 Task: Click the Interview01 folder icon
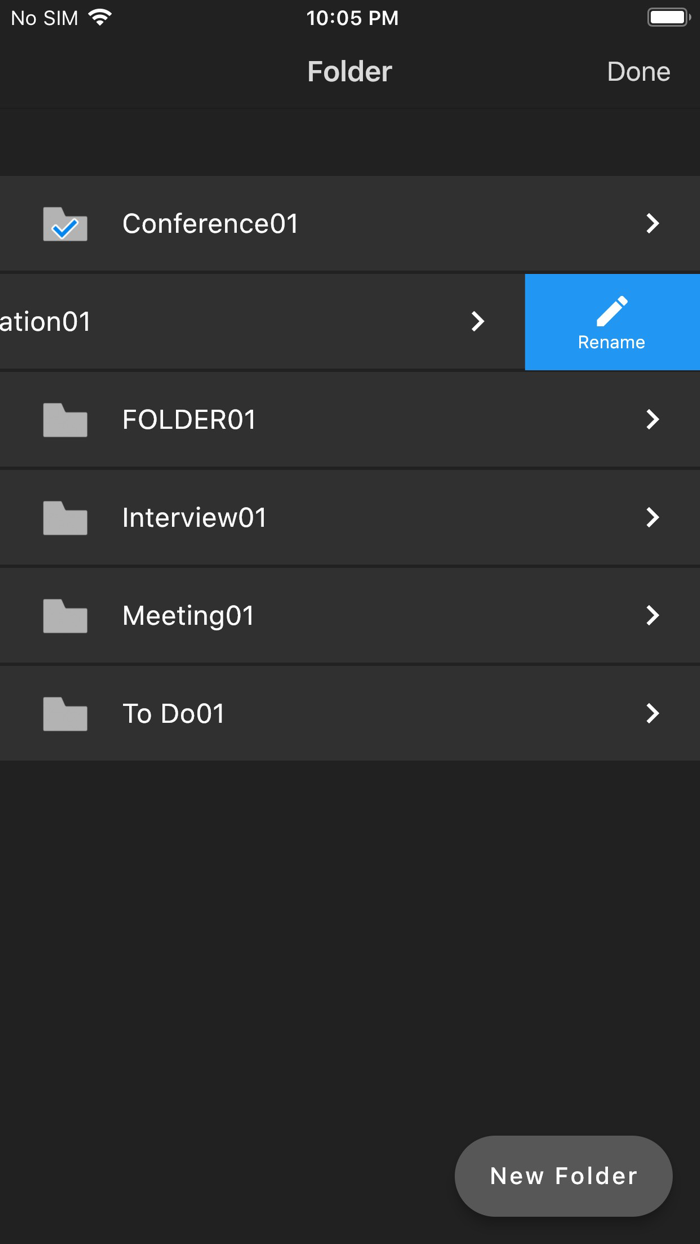pyautogui.click(x=64, y=517)
